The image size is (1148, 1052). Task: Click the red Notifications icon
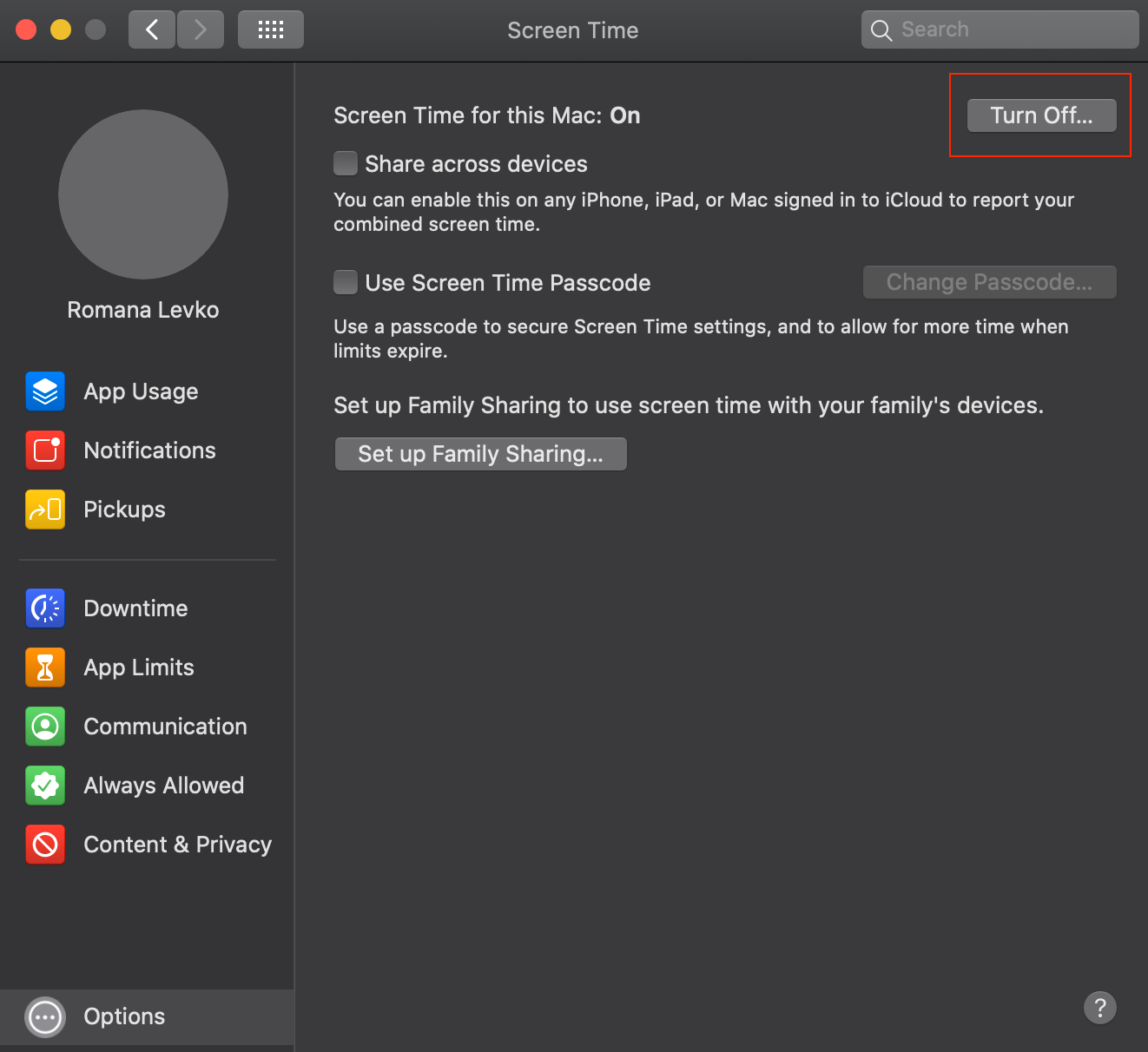click(45, 450)
